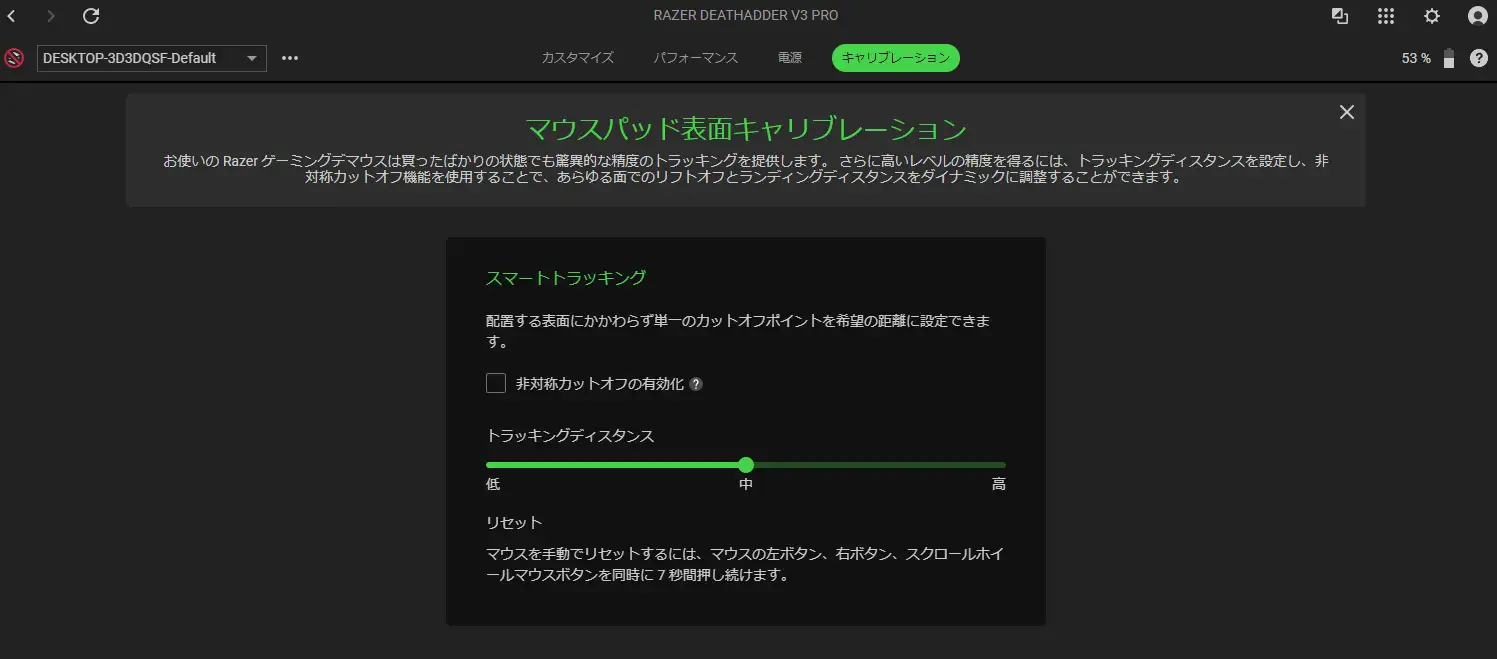Set tracking distance to 高 end label
The height and width of the screenshot is (659, 1497).
click(999, 485)
